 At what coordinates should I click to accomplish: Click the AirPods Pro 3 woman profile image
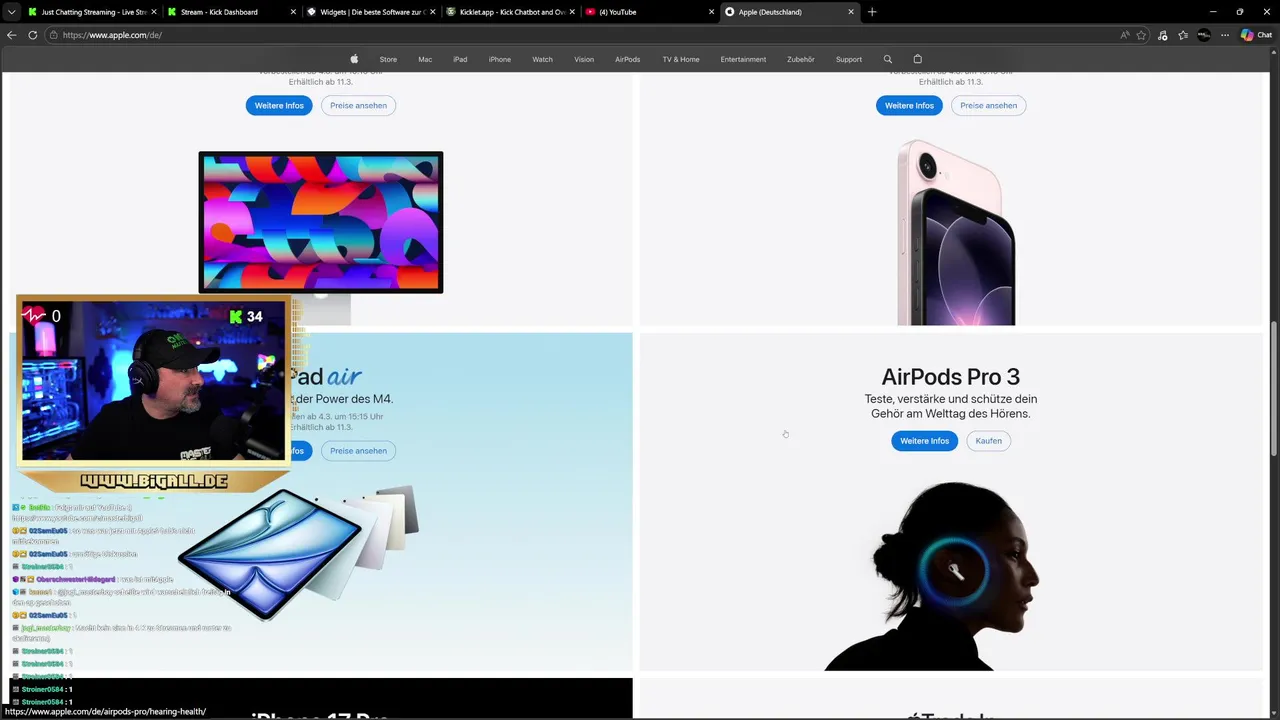tap(931, 575)
